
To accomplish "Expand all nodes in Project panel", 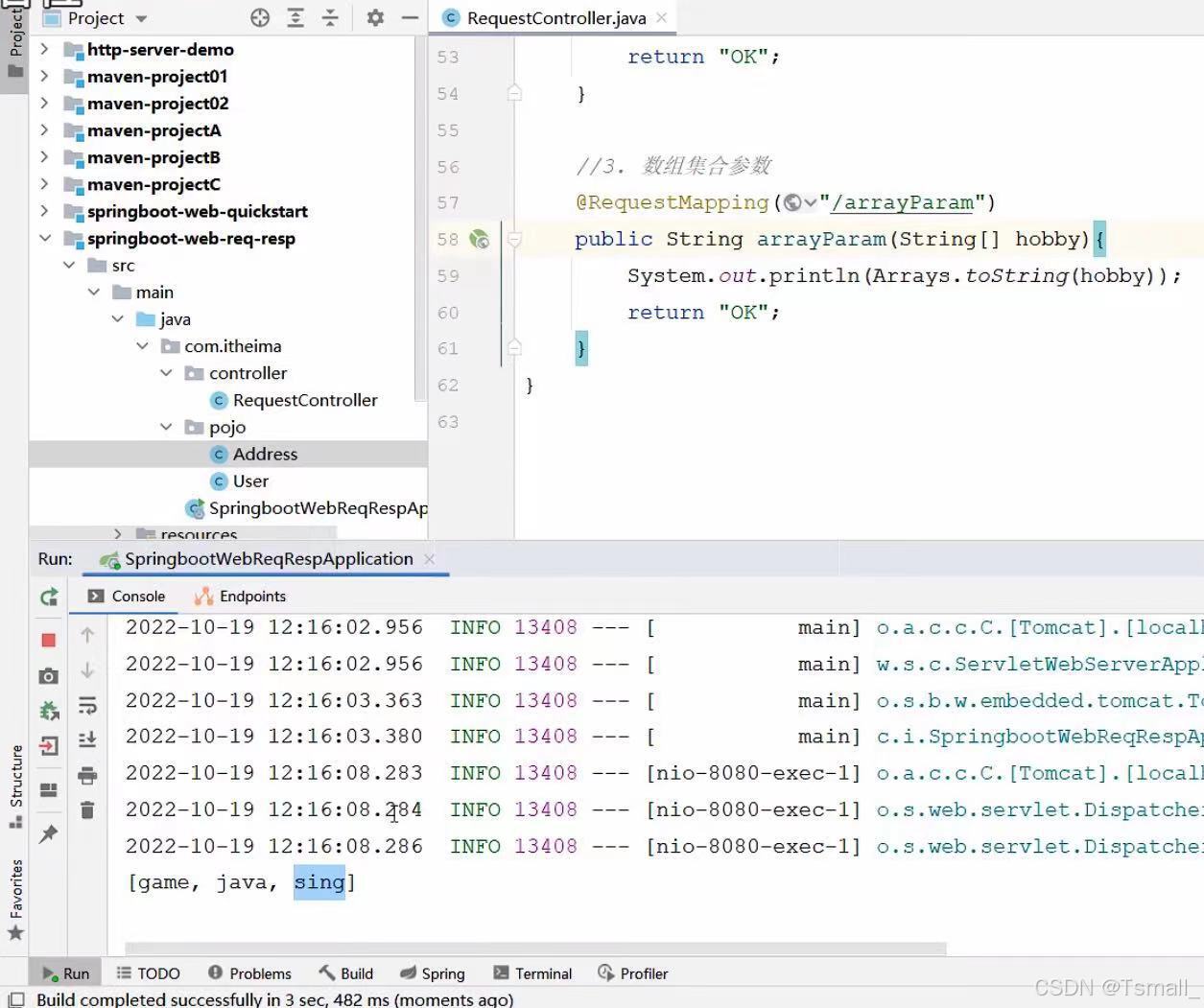I will tap(295, 17).
